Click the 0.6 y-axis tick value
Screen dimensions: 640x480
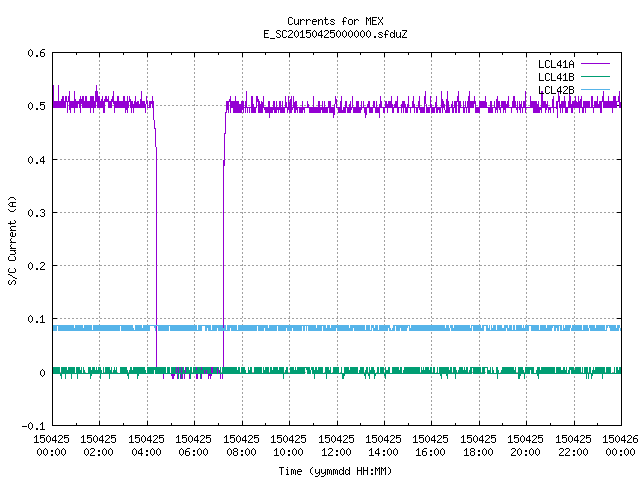[x=36, y=53]
